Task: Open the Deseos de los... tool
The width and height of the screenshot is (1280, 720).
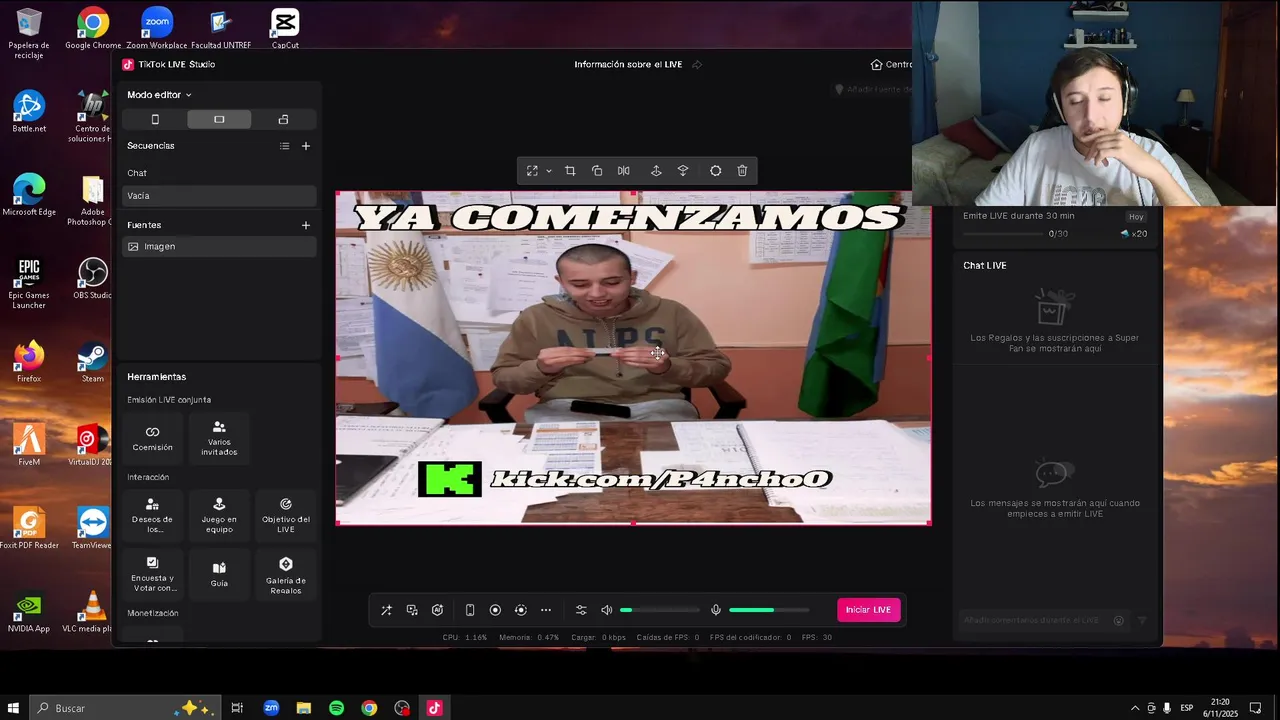Action: [x=152, y=515]
